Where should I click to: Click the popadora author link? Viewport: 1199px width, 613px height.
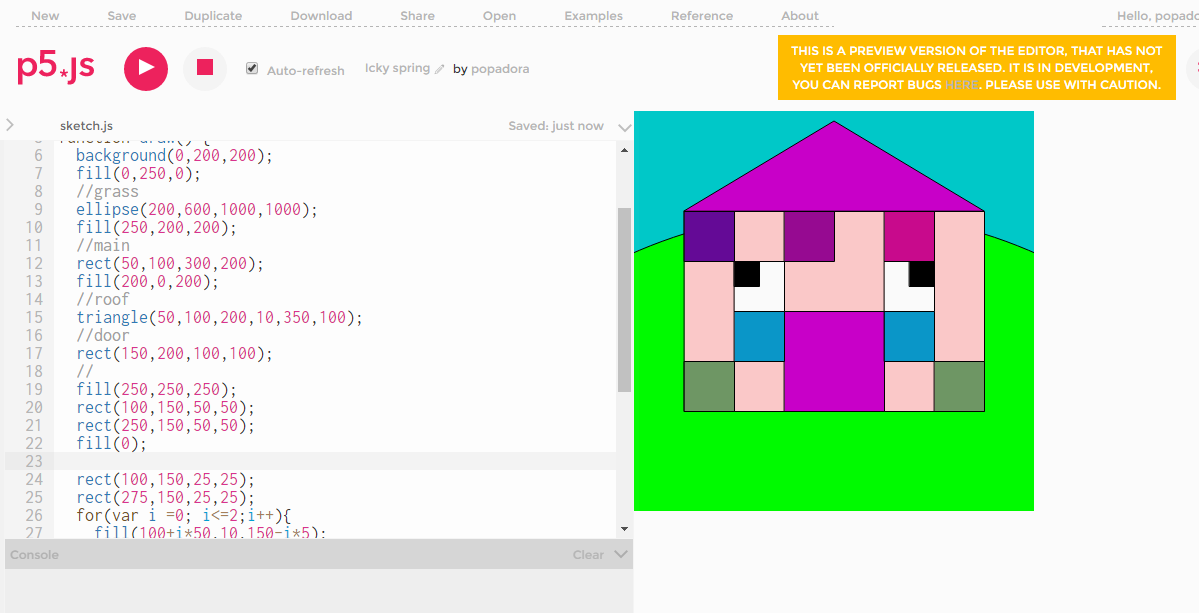coord(500,69)
